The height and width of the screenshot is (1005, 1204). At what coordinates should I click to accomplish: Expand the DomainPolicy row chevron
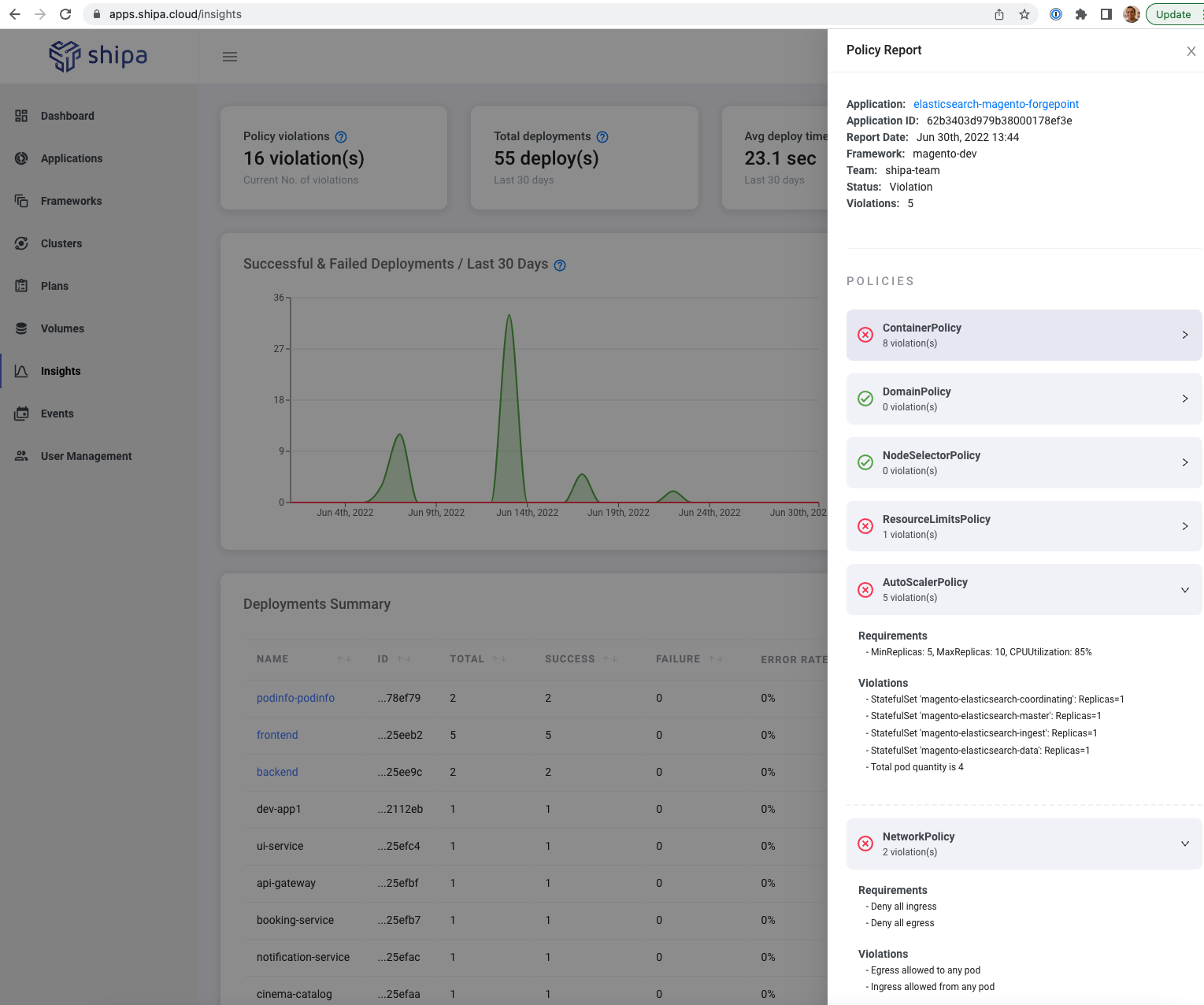coord(1185,399)
